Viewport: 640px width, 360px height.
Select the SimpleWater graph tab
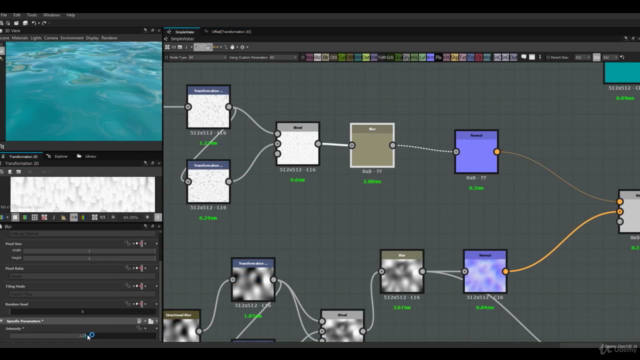pos(182,31)
